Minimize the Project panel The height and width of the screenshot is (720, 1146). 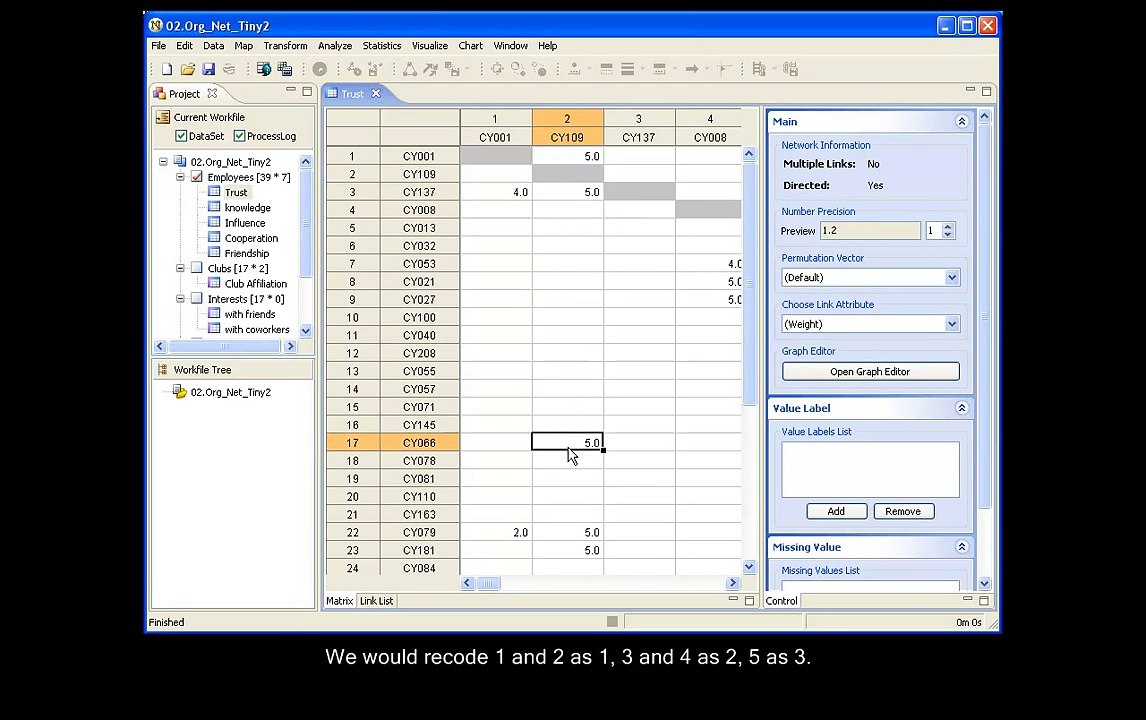[x=291, y=90]
